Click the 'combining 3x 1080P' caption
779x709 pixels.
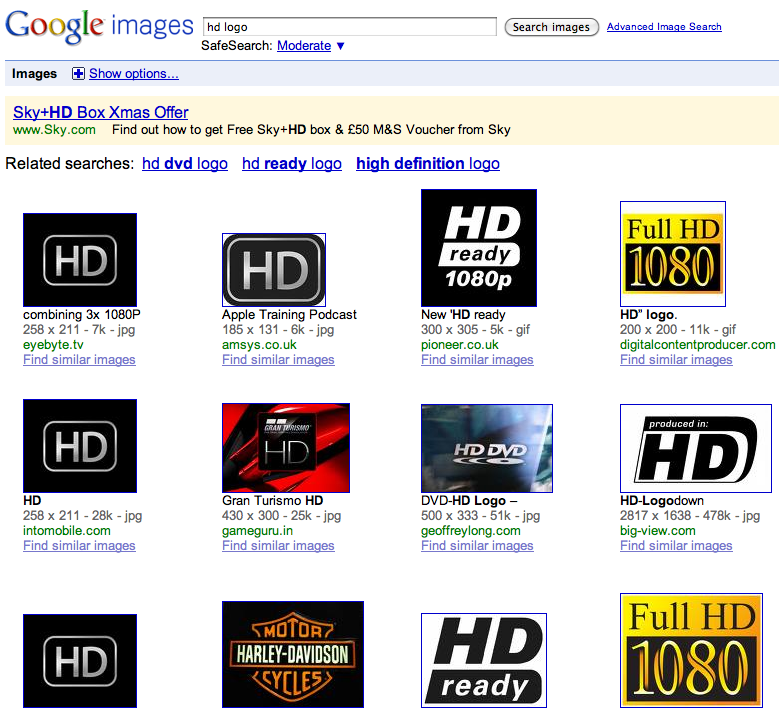coord(82,315)
